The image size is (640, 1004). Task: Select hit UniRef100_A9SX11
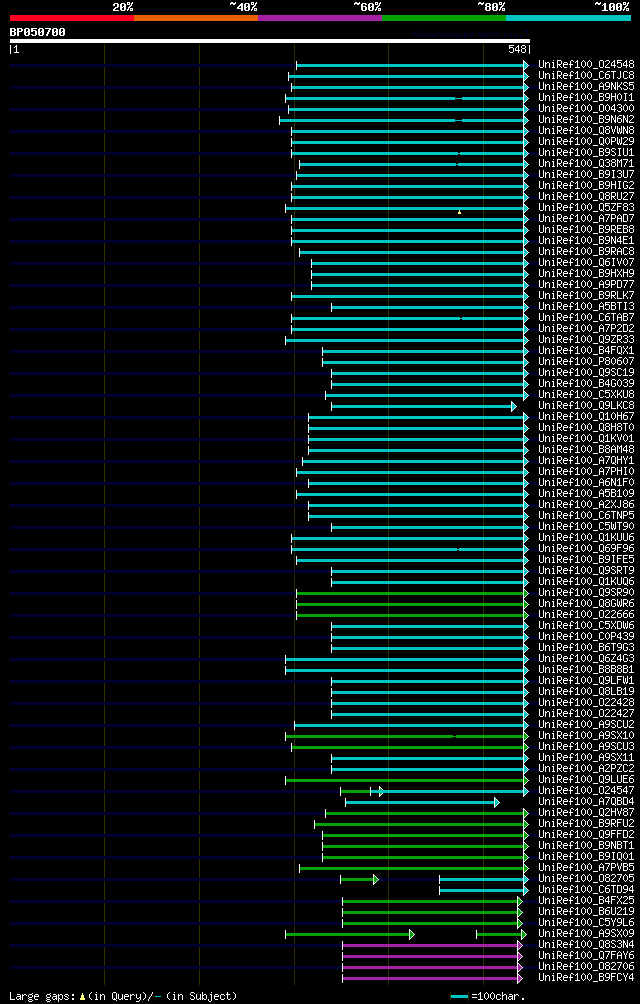pos(586,757)
